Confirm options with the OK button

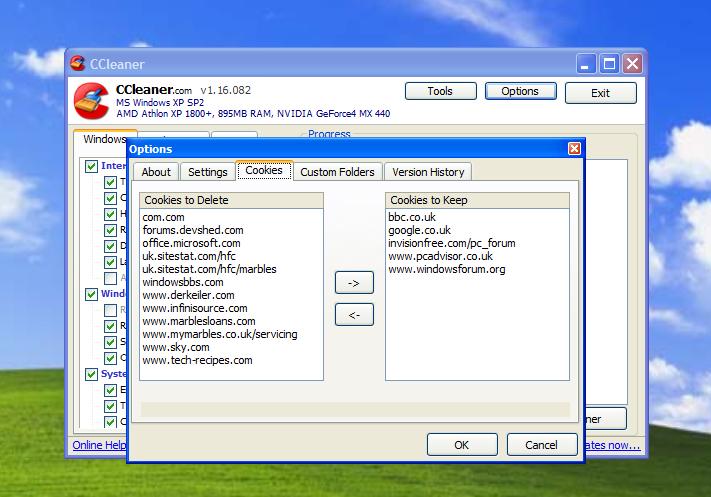[462, 444]
